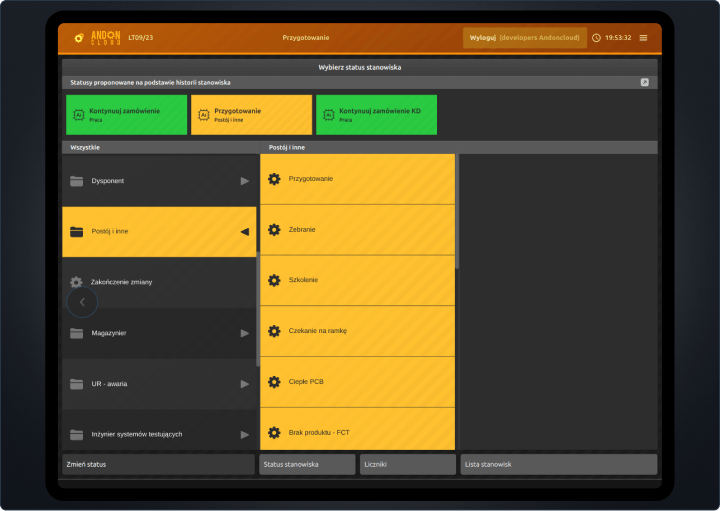Close the suggested statuses panel
The width and height of the screenshot is (720, 511).
tap(645, 82)
